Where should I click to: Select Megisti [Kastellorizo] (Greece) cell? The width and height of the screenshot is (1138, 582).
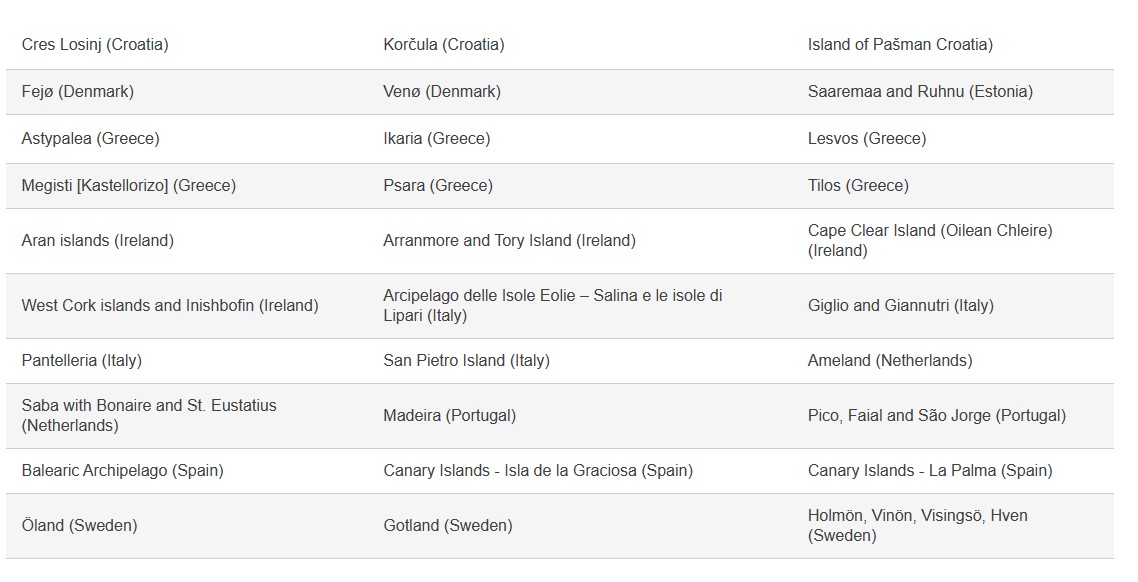point(128,186)
